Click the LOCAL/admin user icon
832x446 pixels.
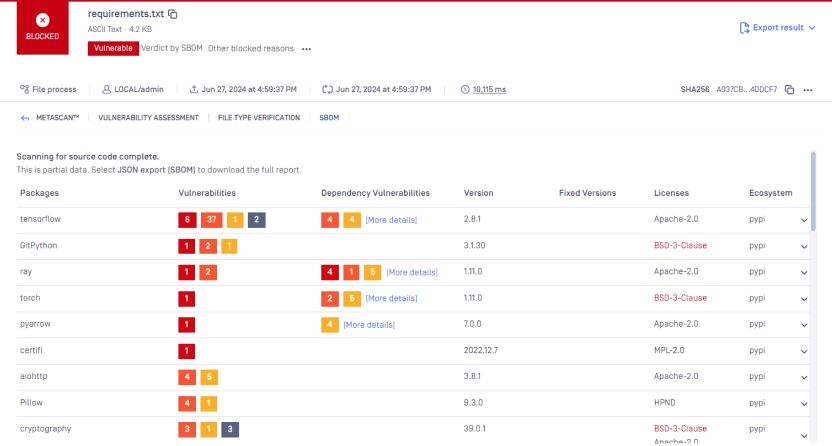106,89
